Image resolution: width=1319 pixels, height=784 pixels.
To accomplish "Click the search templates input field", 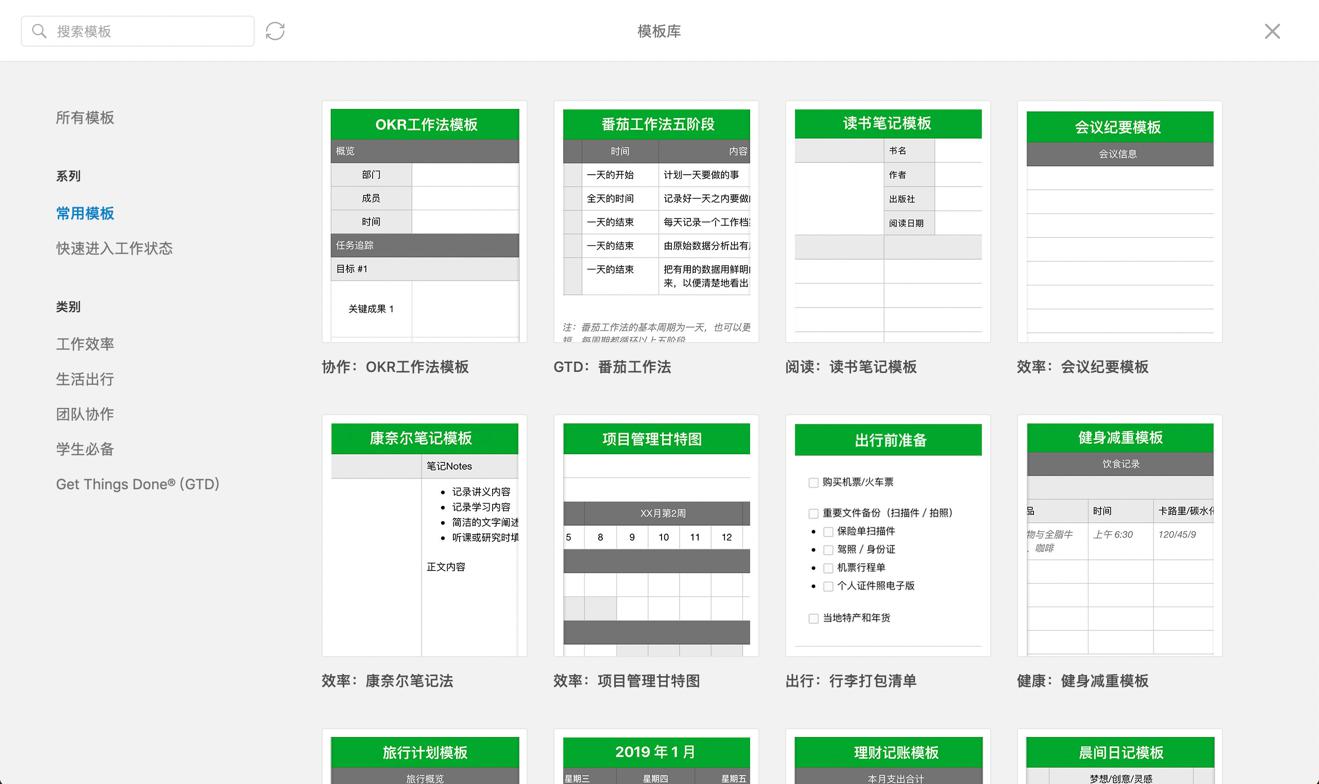I will click(150, 31).
